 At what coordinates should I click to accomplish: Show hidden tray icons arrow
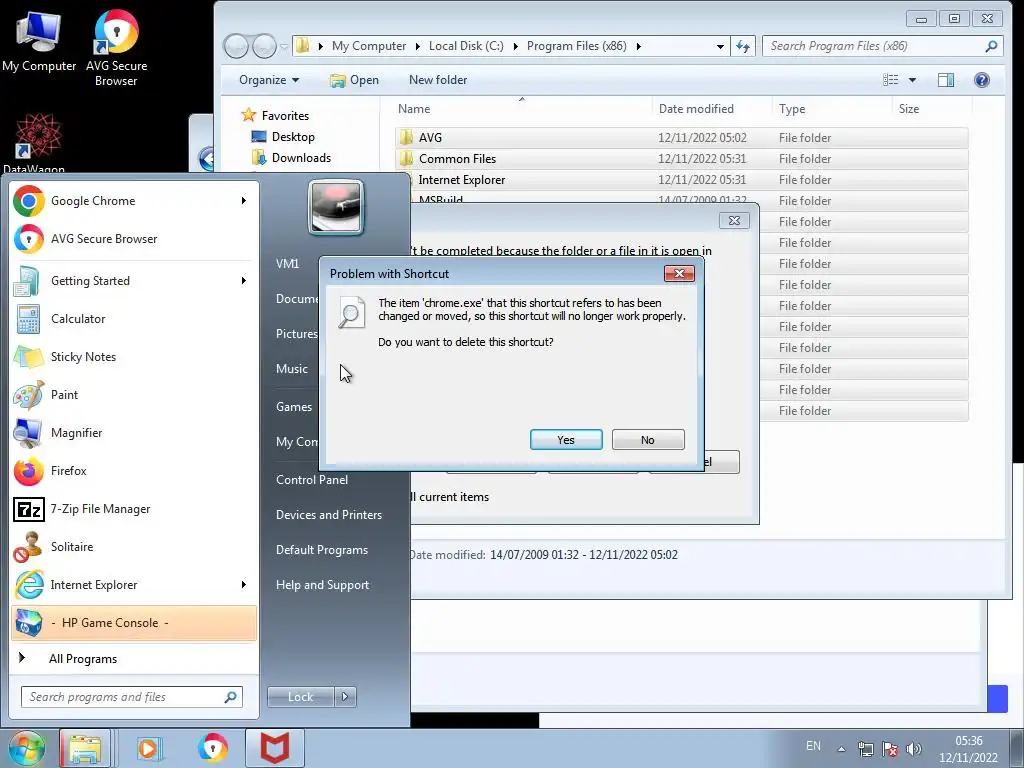842,749
